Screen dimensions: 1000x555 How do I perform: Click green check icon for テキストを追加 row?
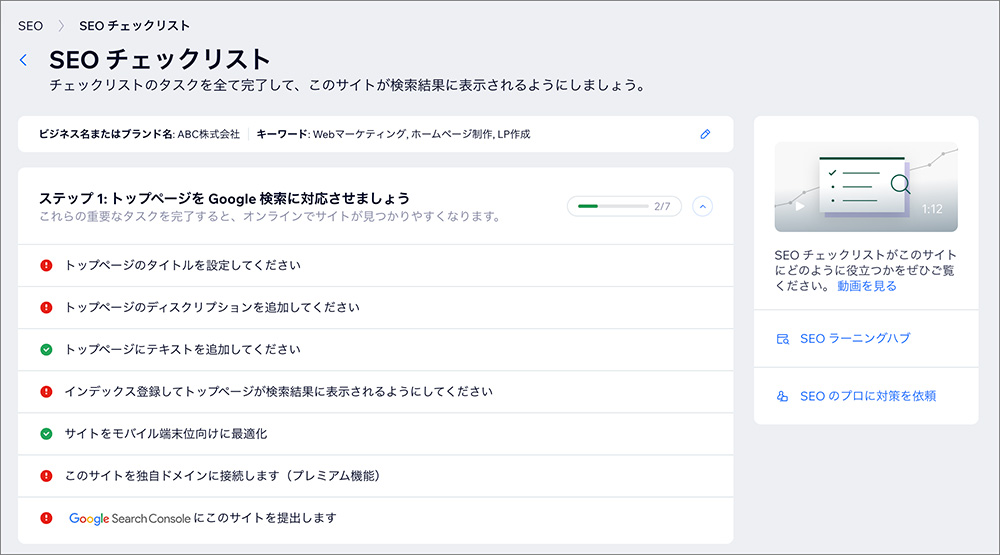[x=47, y=350]
